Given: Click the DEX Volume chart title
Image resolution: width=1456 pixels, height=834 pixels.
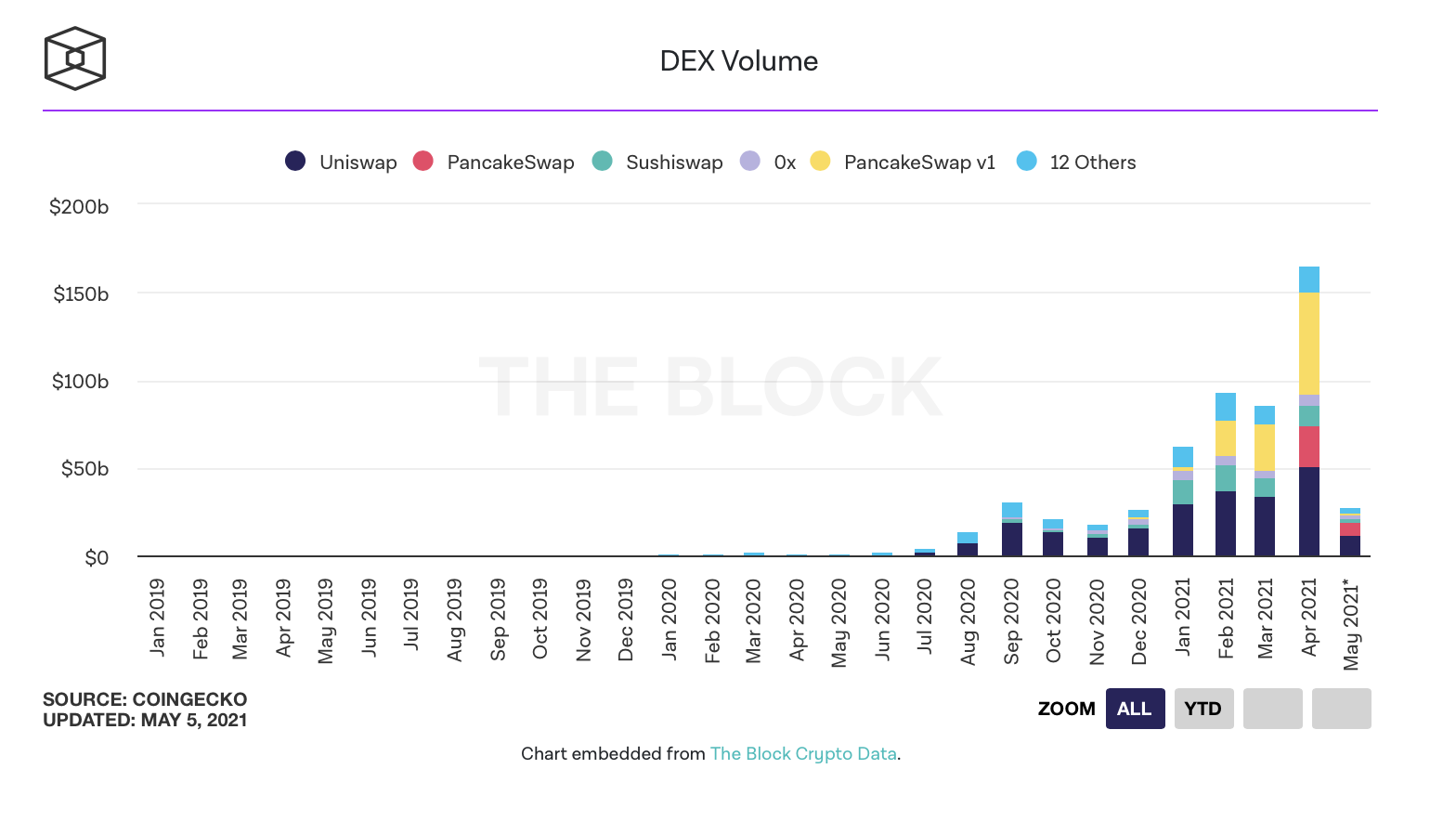Looking at the screenshot, I should coord(738,61).
